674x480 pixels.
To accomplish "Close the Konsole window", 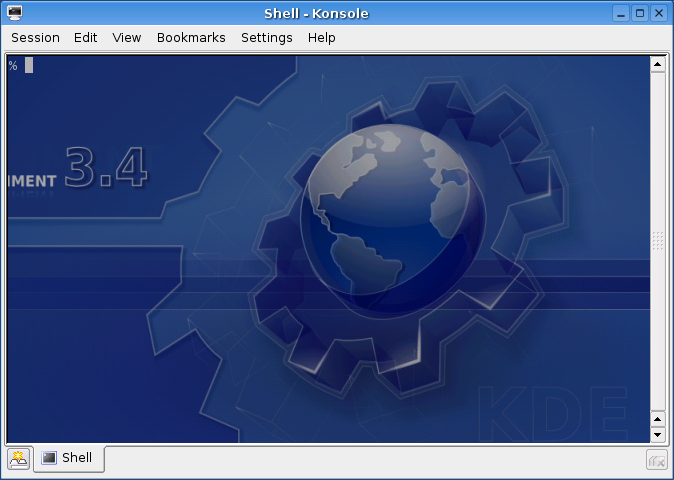I will [659, 13].
